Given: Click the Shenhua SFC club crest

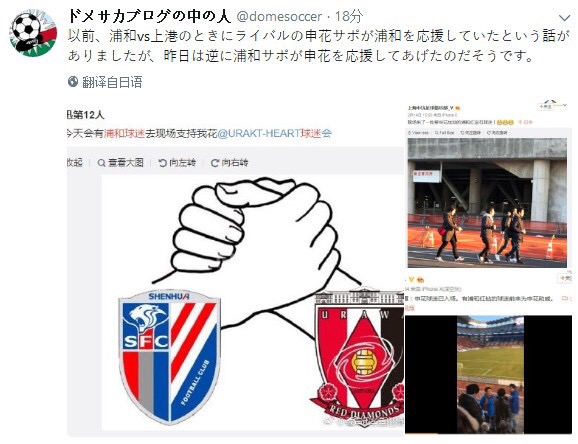Looking at the screenshot, I should 170,357.
